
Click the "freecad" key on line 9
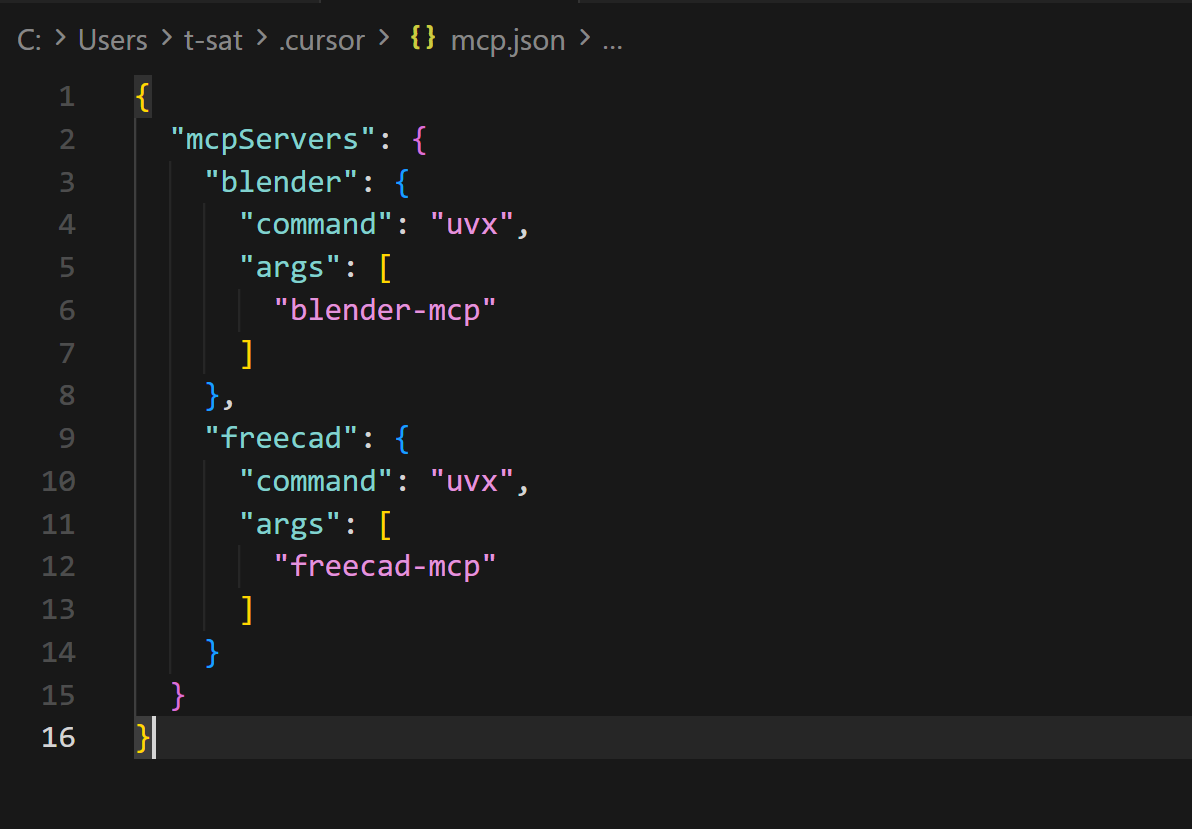[281, 438]
